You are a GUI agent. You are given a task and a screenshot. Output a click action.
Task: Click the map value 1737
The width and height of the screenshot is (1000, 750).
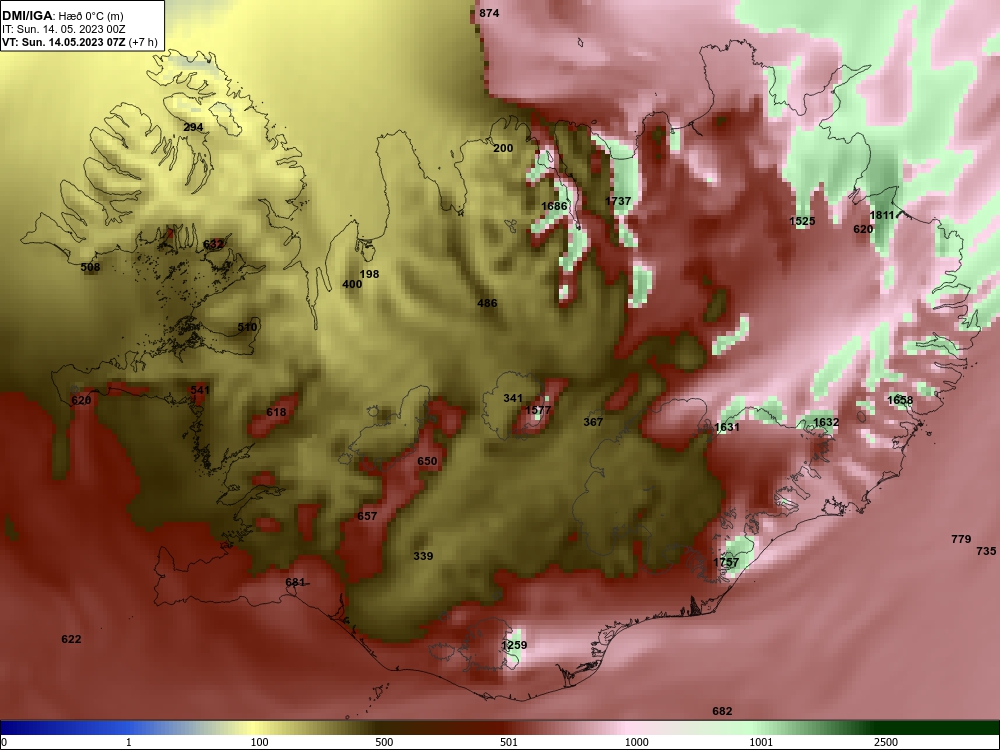pyautogui.click(x=618, y=201)
